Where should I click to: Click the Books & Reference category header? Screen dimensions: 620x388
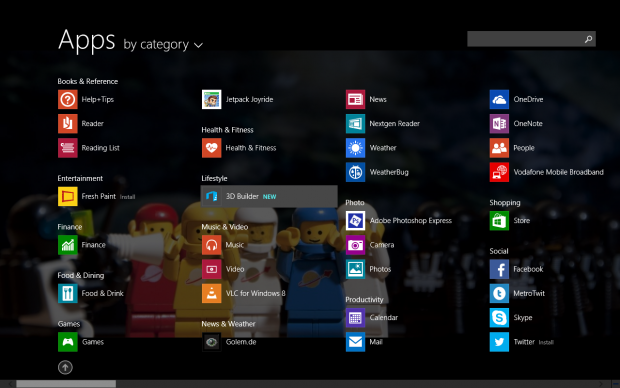click(88, 81)
